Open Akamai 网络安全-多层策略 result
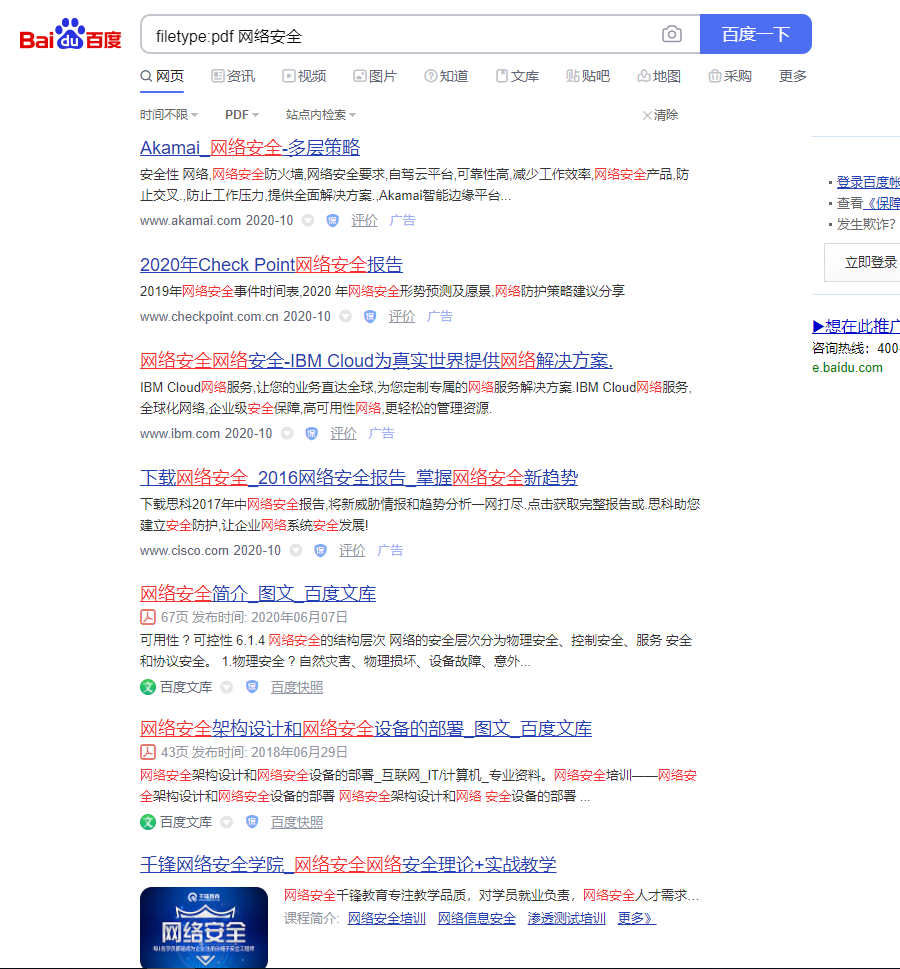Screen dimensions: 900x969 [x=250, y=148]
